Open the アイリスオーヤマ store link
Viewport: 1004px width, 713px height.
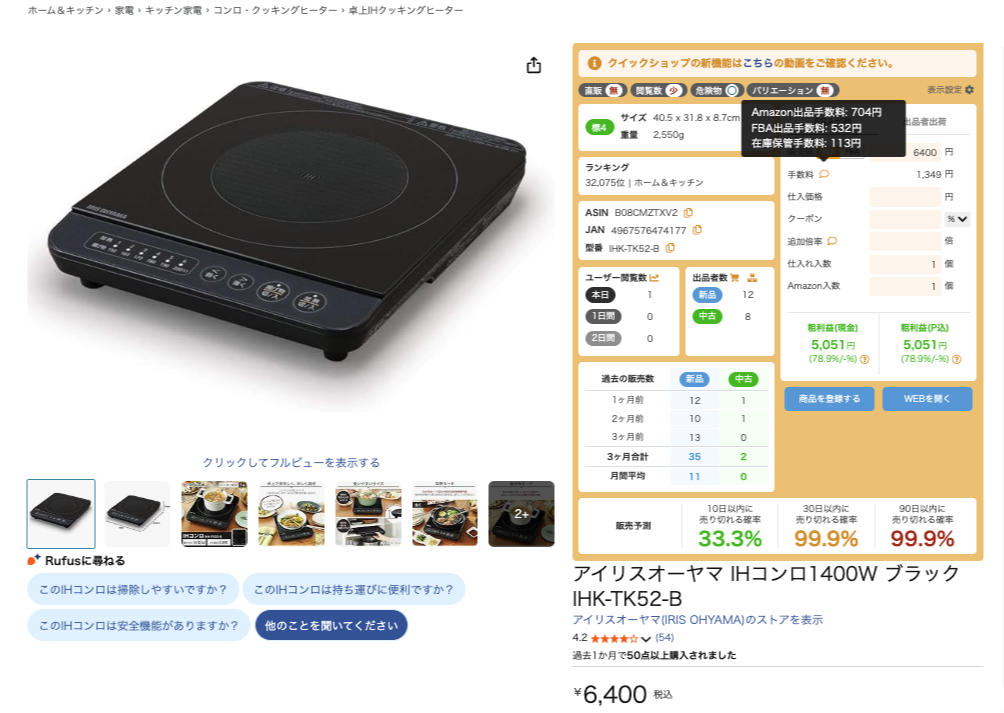pyautogui.click(x=697, y=620)
